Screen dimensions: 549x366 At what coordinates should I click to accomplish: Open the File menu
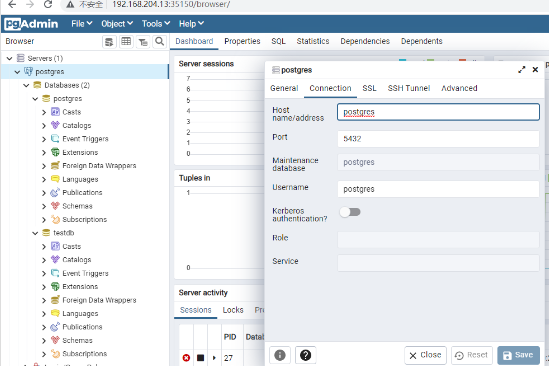(x=82, y=24)
